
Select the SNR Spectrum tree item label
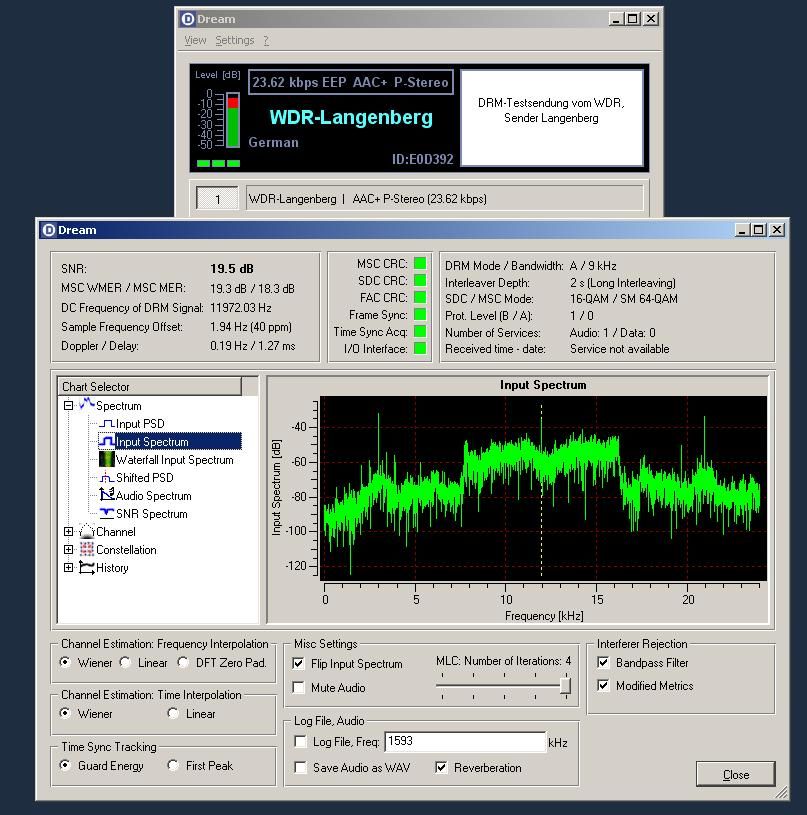point(151,514)
